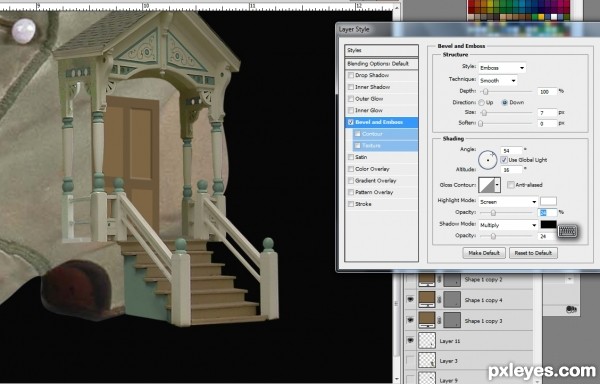Open the Shadow Mode dropdown showing Multiply
This screenshot has width=600, height=384.
[508, 225]
